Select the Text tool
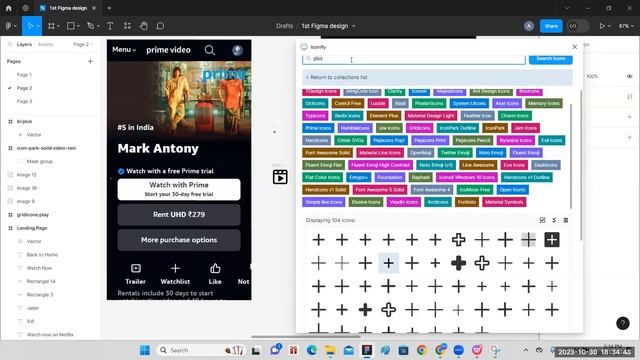The width and height of the screenshot is (640, 360). pyautogui.click(x=110, y=26)
